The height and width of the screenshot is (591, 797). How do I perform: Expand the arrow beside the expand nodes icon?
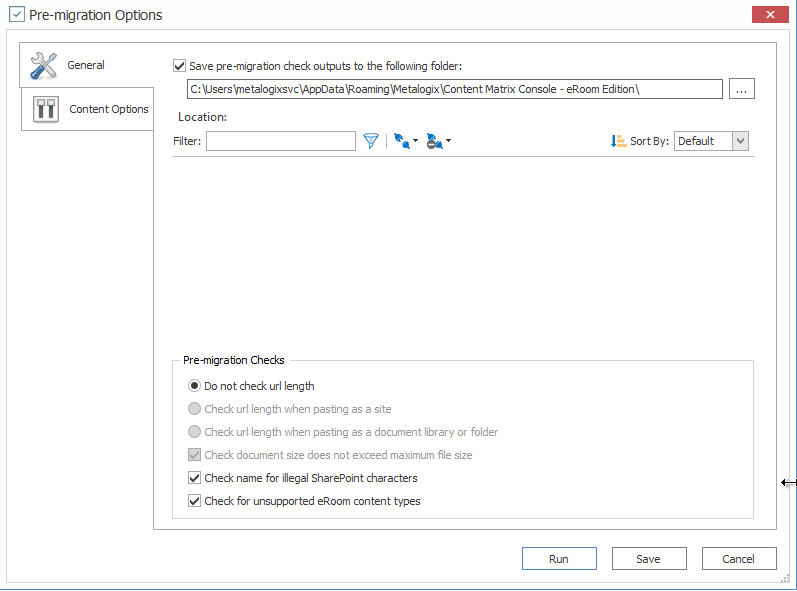click(416, 141)
